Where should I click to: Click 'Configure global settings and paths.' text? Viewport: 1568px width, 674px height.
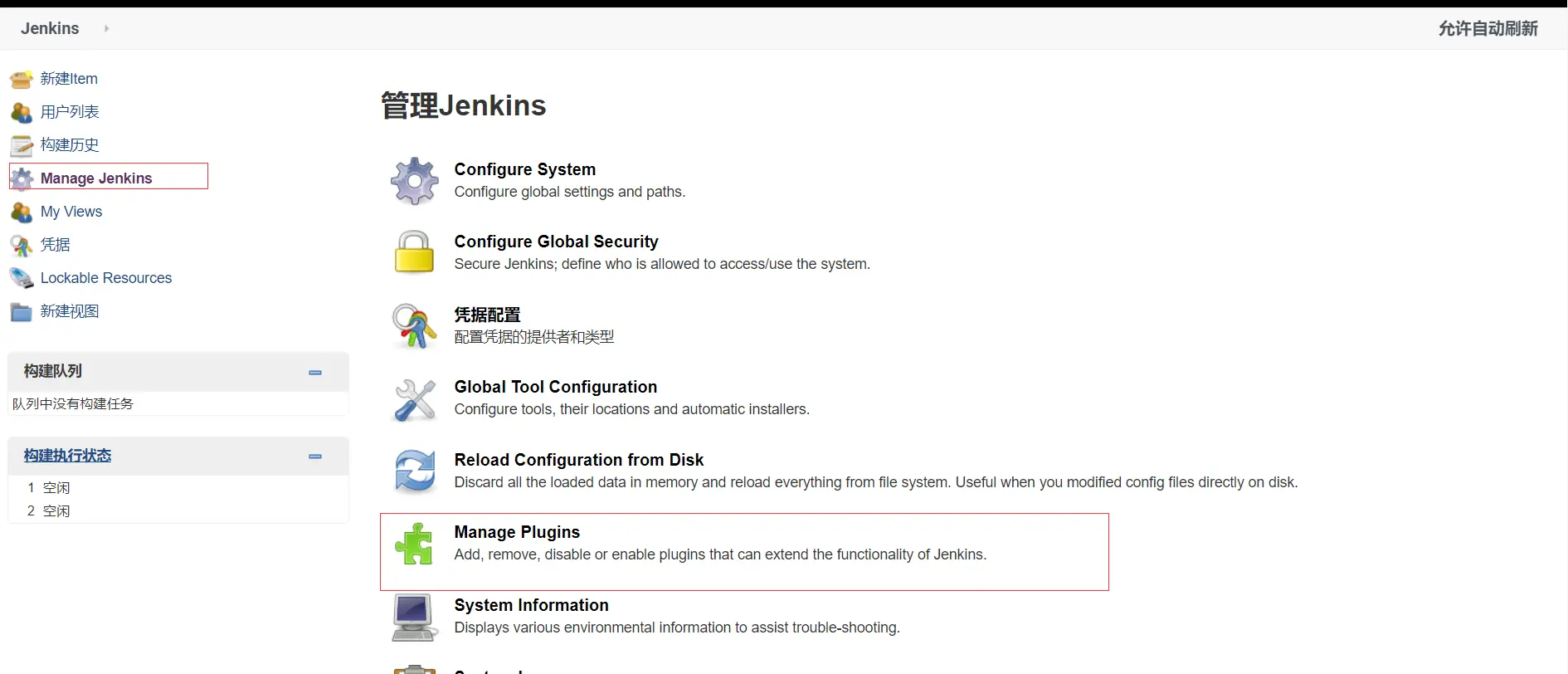(x=570, y=192)
